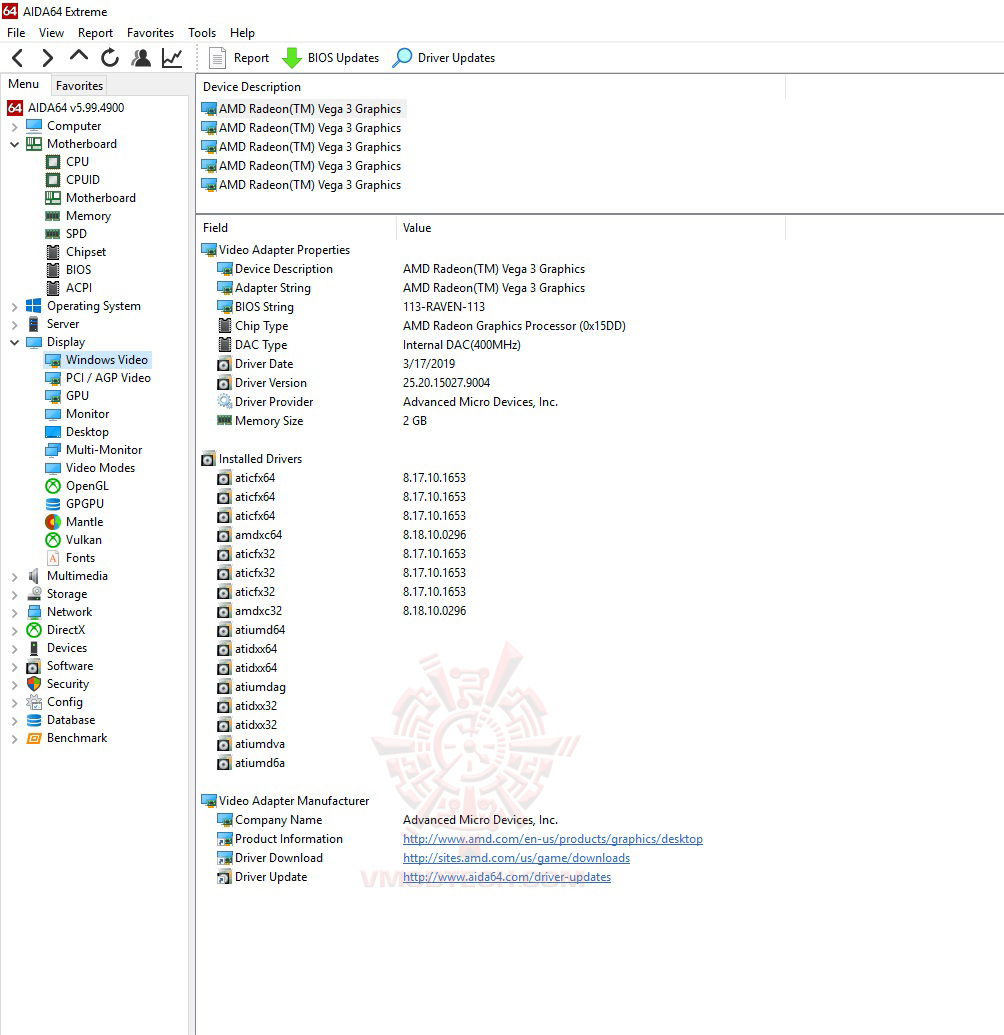The image size is (1004, 1035).
Task: Expand the Server tree node
Action: 14,324
